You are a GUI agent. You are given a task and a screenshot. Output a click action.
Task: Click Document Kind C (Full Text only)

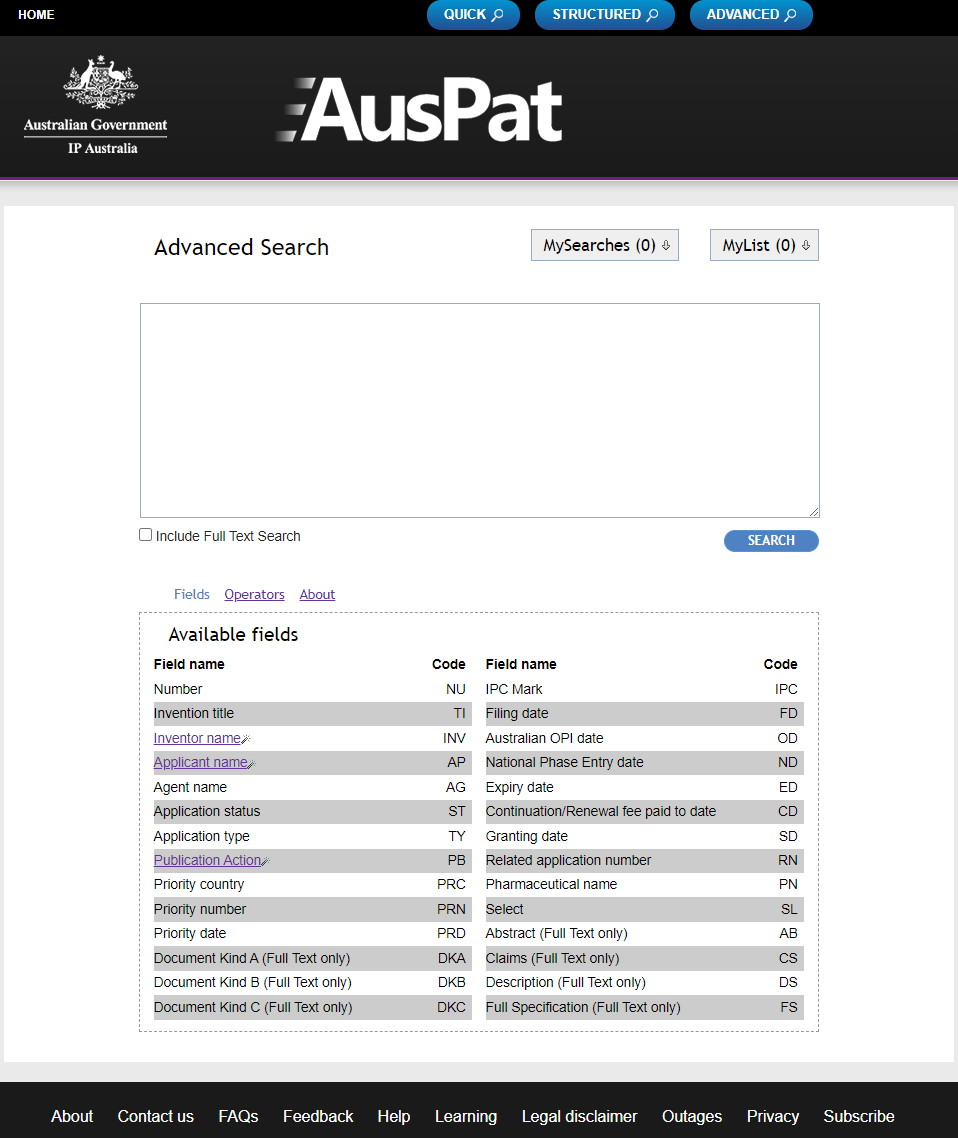(253, 1007)
